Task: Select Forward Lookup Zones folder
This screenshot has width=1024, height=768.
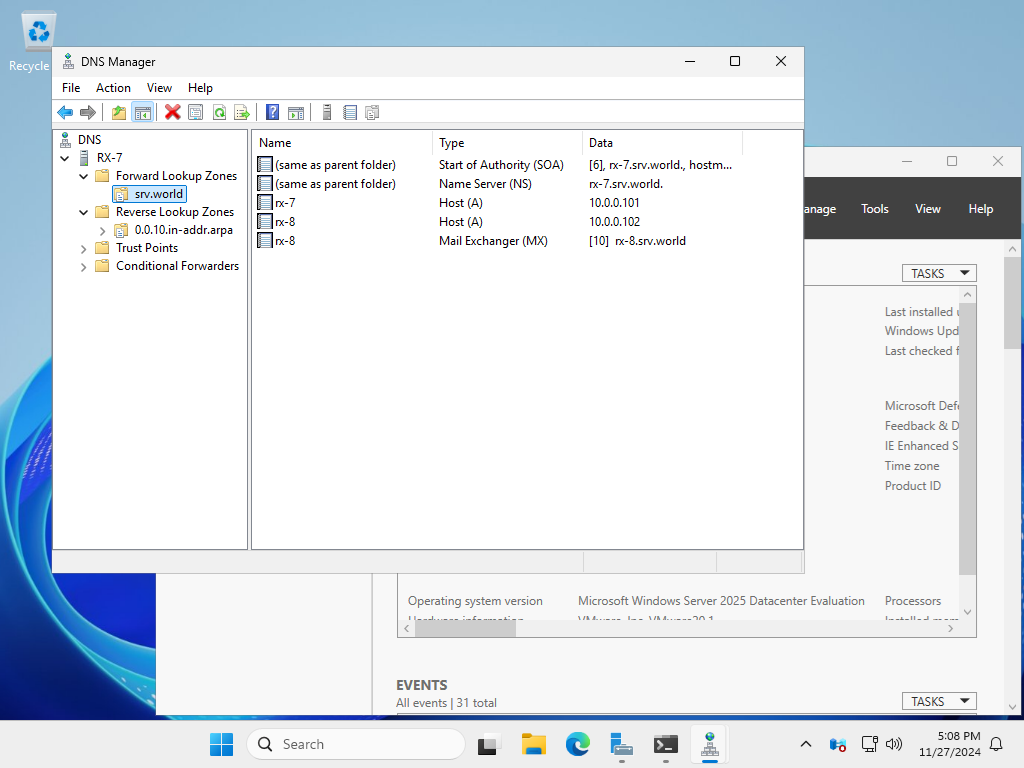Action: tap(176, 176)
